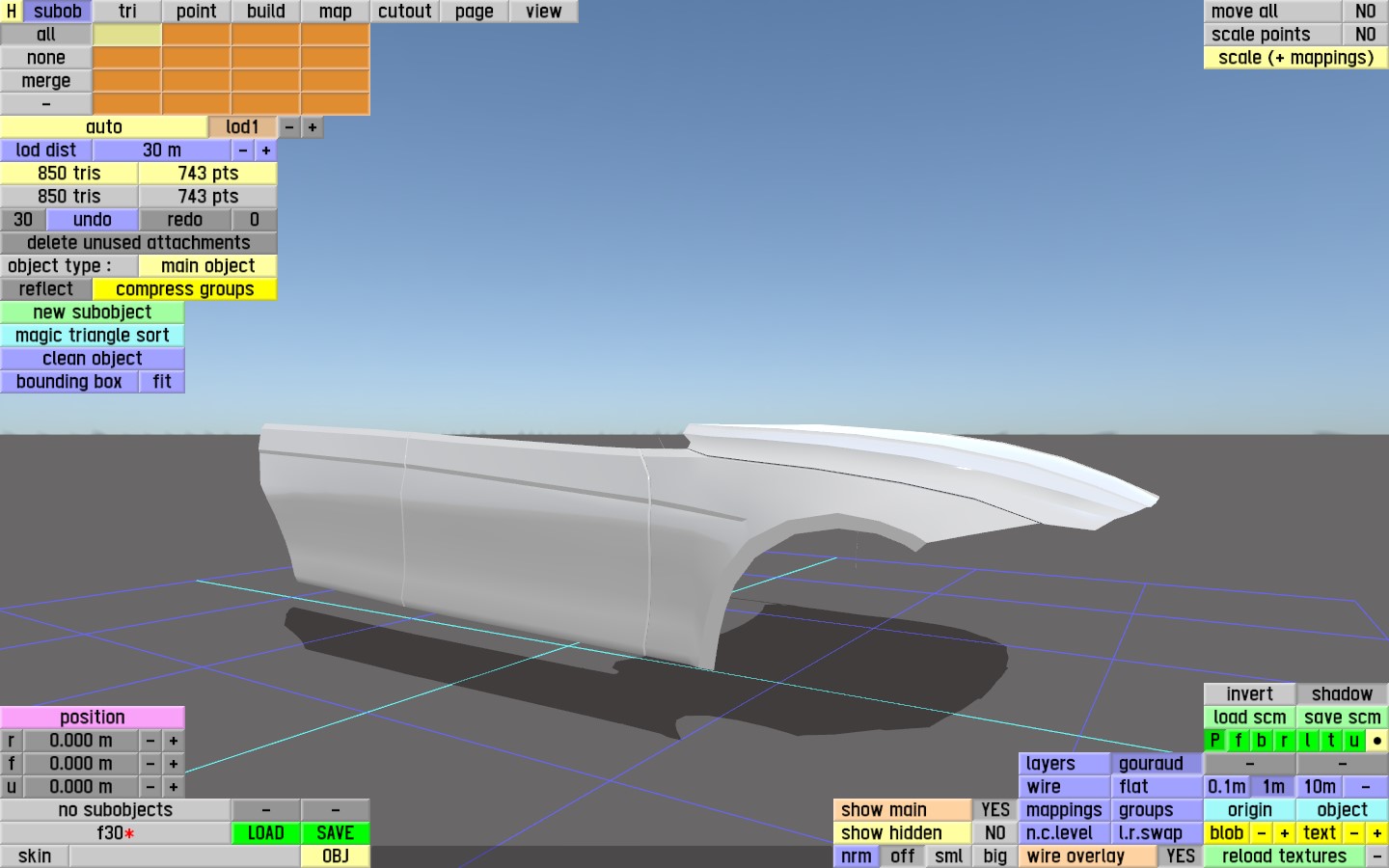1389x868 pixels.
Task: Change object type from main object
Action: (207, 266)
